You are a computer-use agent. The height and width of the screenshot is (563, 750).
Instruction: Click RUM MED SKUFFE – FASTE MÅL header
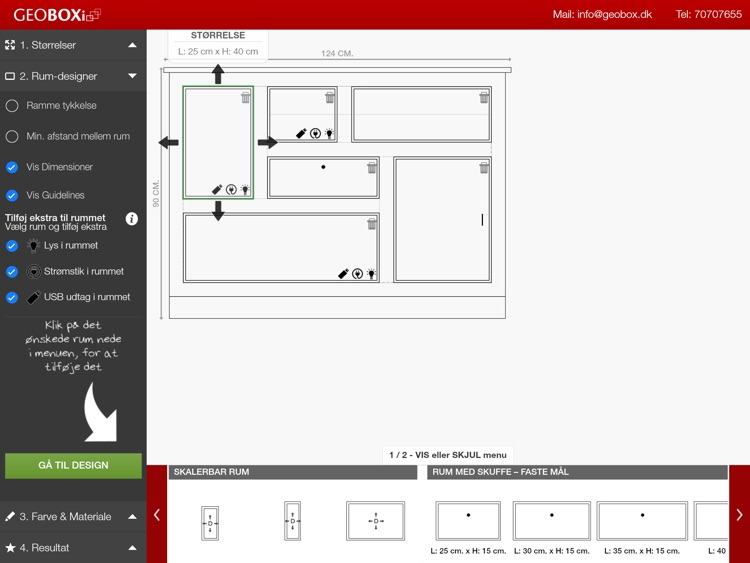[x=577, y=472]
